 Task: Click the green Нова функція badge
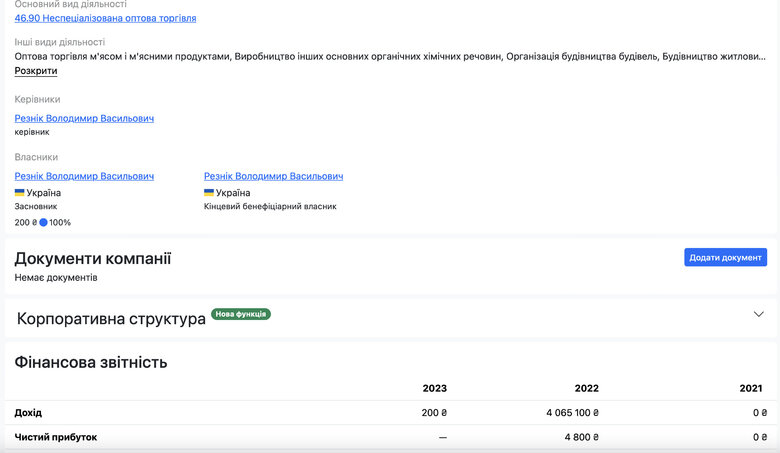pyautogui.click(x=240, y=314)
